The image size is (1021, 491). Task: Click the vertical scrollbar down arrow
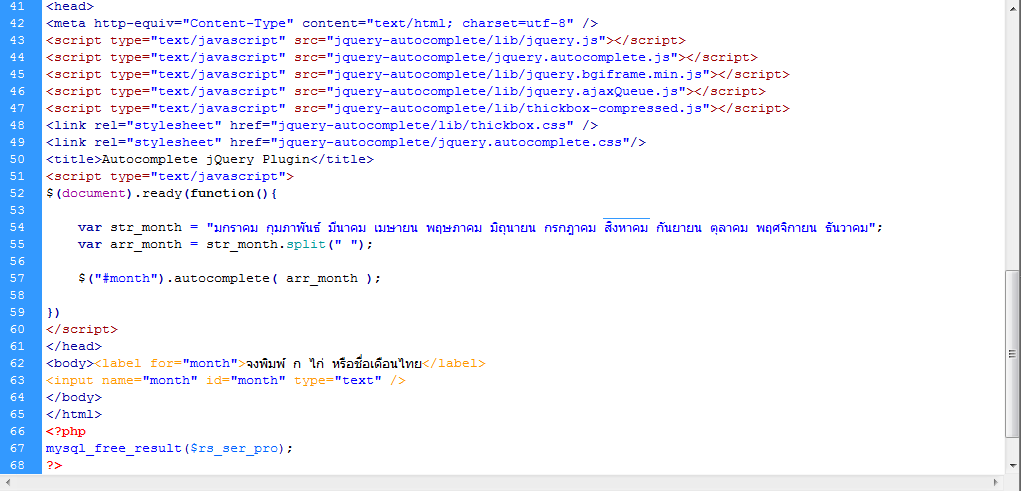(x=1013, y=466)
